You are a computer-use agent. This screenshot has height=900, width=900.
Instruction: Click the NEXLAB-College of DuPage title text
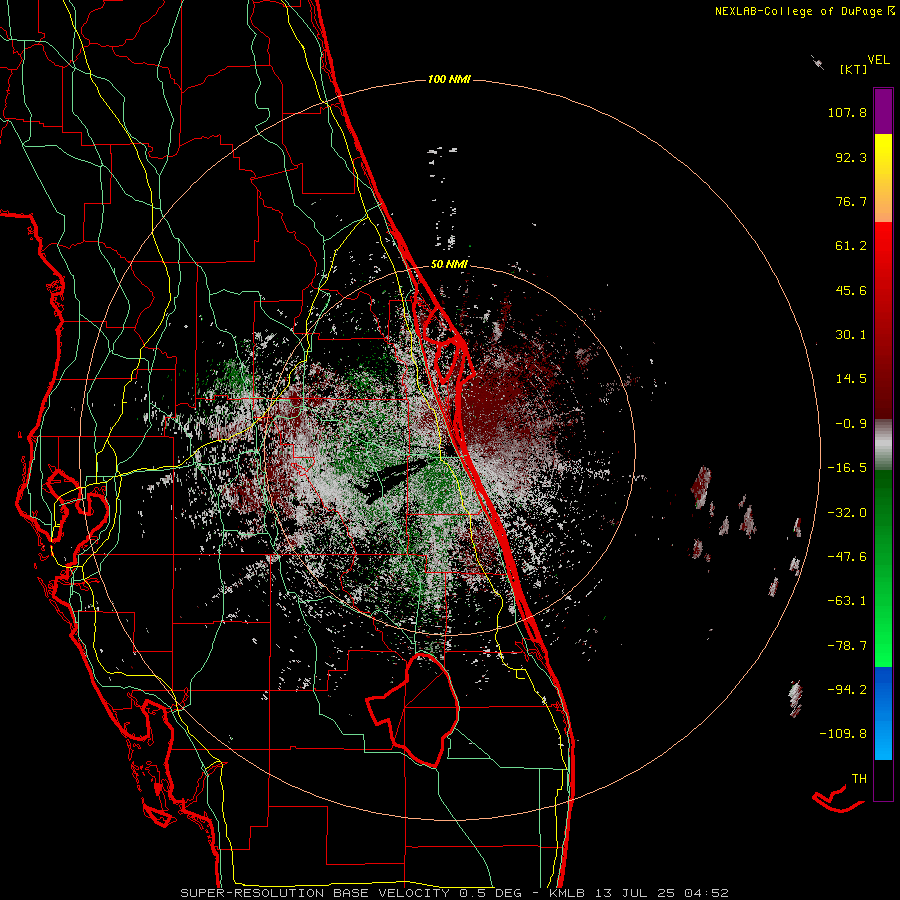tap(799, 11)
